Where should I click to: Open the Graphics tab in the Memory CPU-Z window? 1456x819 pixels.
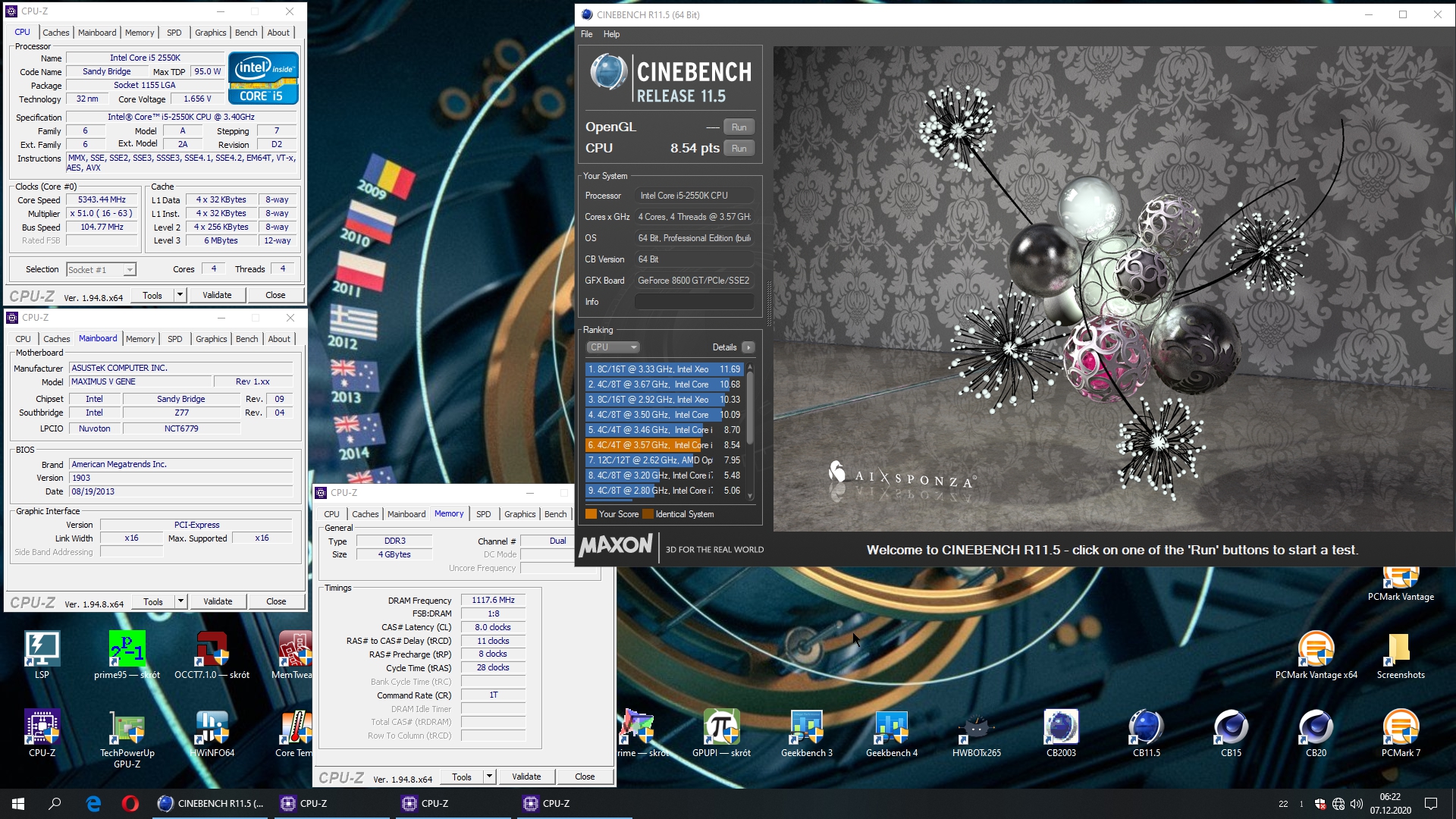(519, 514)
